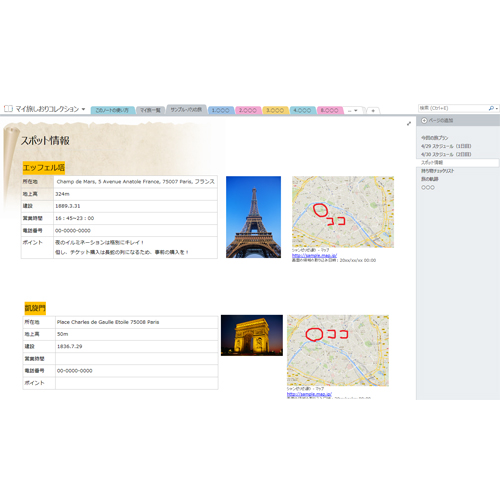Focus the search (Ctrl+E) box

[x=453, y=108]
